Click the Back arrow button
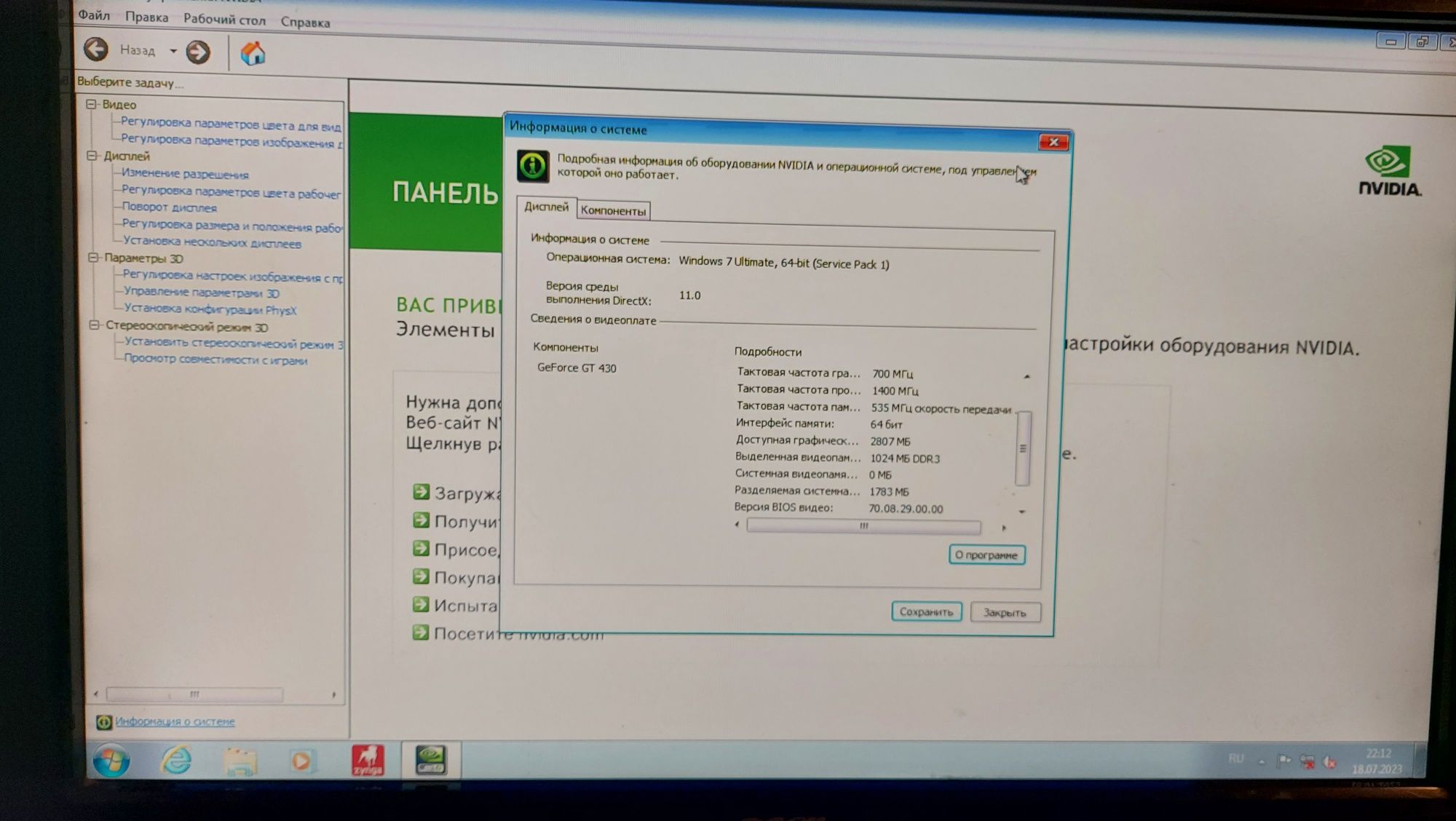 (x=96, y=49)
